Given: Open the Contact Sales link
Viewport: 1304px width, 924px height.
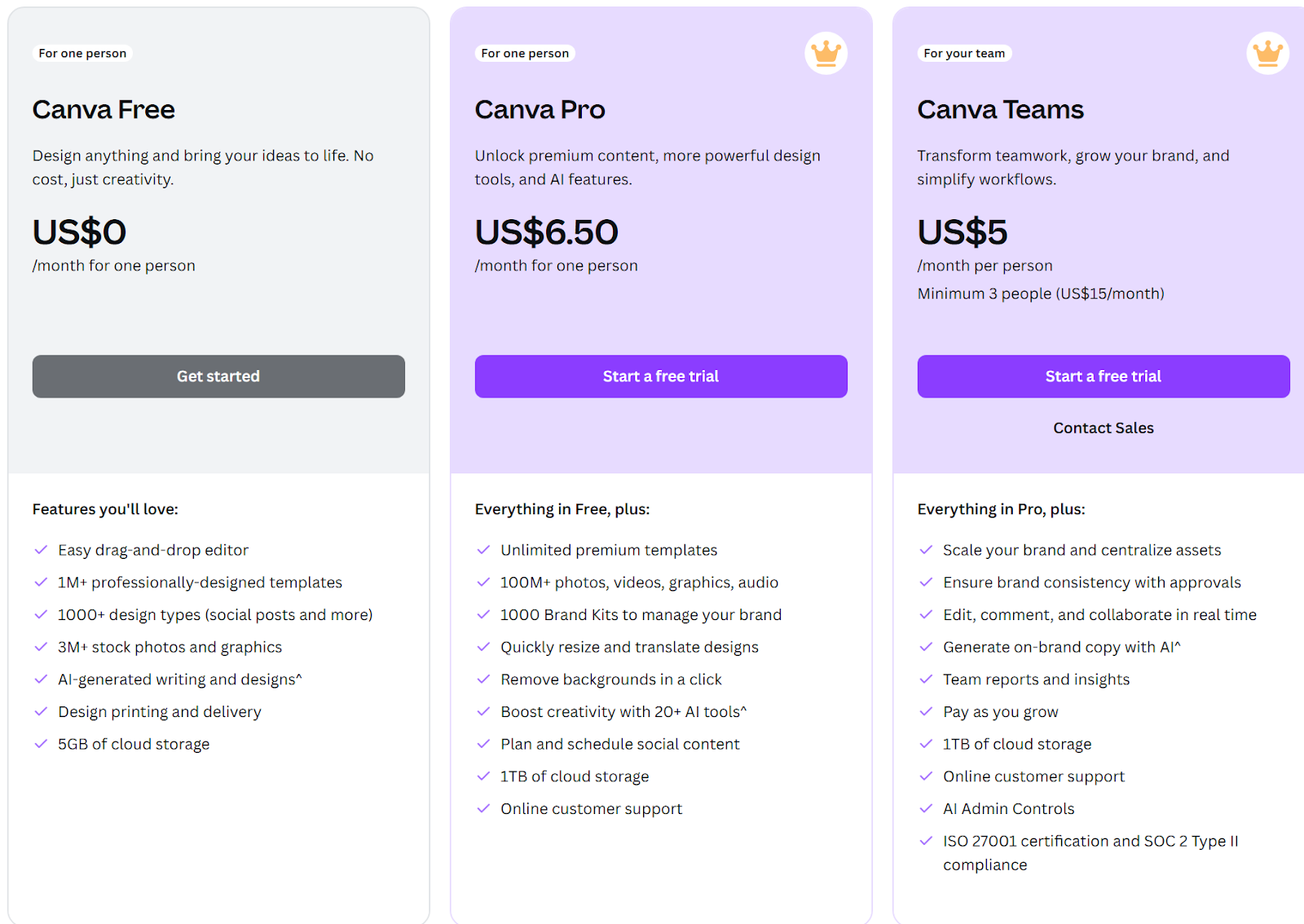Looking at the screenshot, I should click(1104, 428).
